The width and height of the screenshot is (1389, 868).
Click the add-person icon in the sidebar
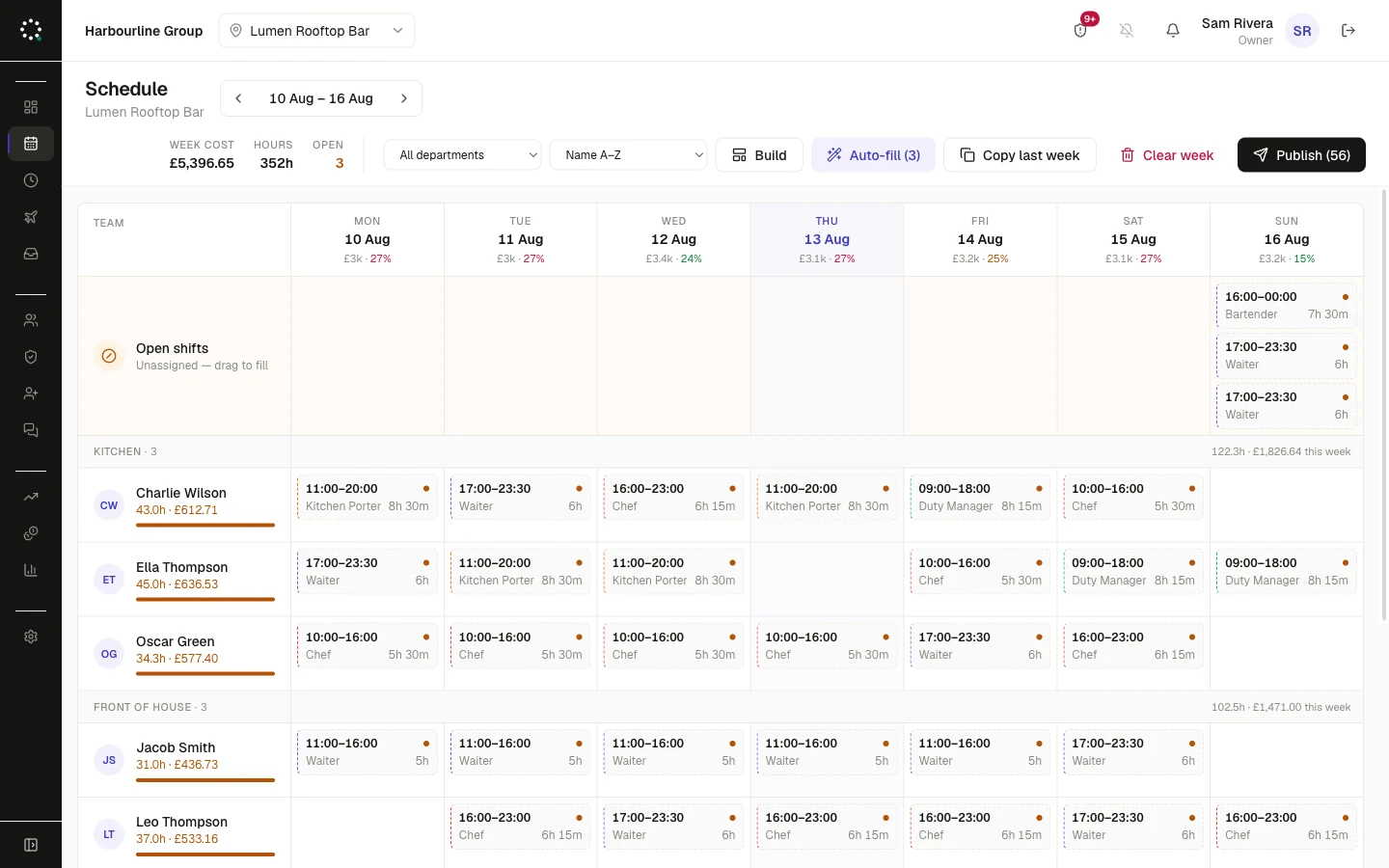31,393
